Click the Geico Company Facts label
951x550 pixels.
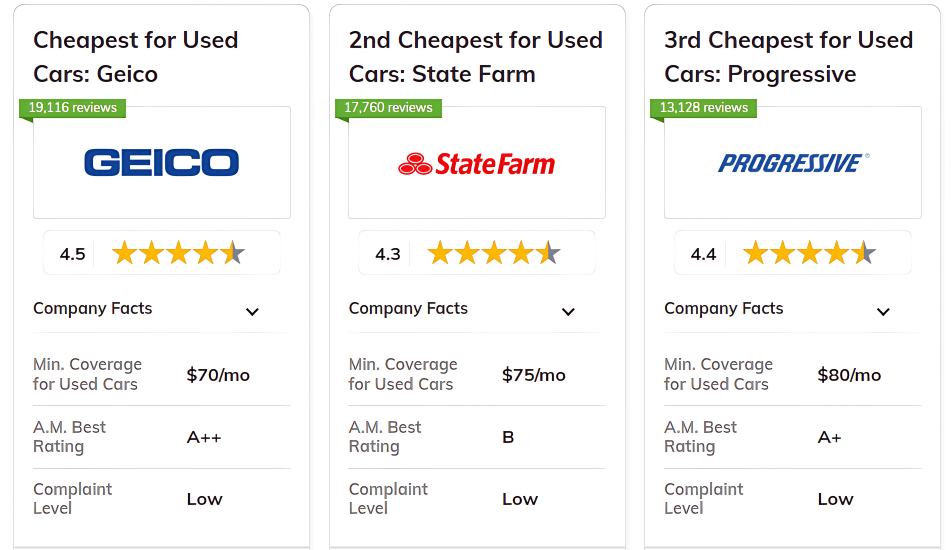click(x=93, y=308)
